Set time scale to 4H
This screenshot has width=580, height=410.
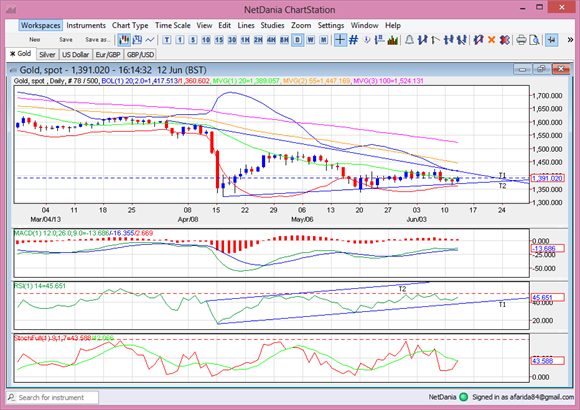pyautogui.click(x=271, y=40)
